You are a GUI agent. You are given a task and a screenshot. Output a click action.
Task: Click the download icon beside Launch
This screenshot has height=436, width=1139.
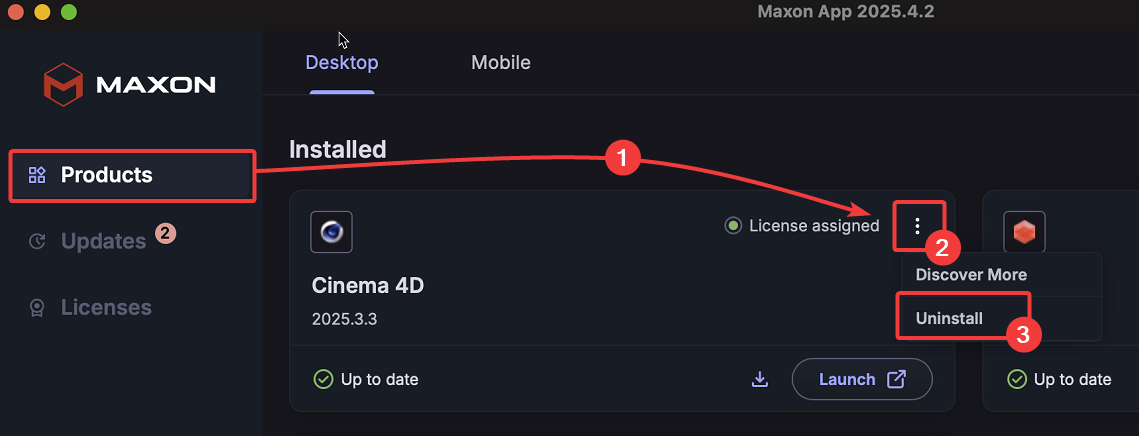click(760, 379)
